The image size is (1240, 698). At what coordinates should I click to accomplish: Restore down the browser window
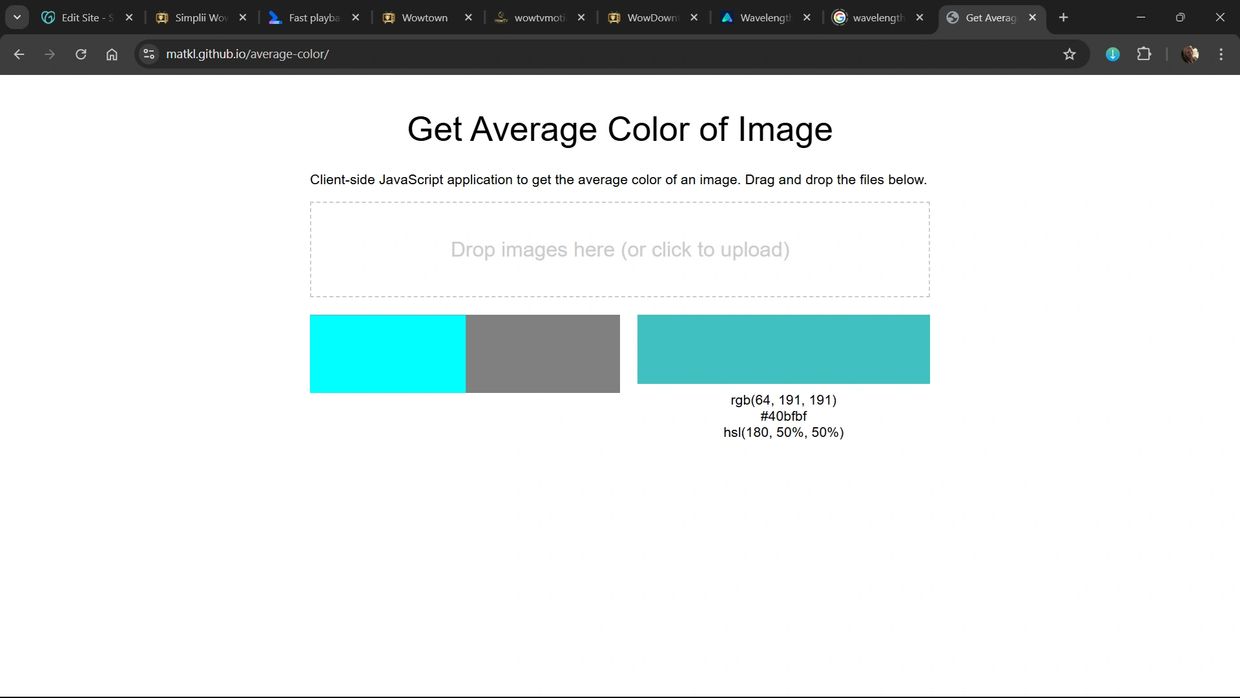pos(1180,17)
